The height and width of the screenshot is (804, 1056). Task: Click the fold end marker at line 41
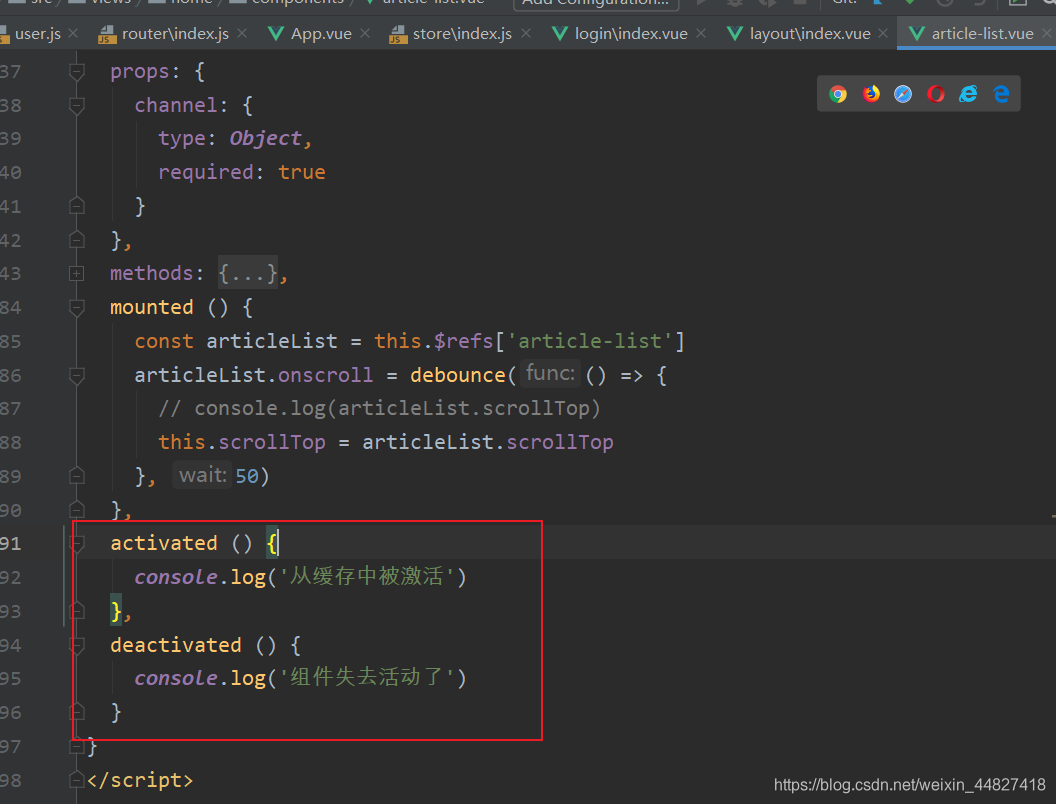coord(77,206)
